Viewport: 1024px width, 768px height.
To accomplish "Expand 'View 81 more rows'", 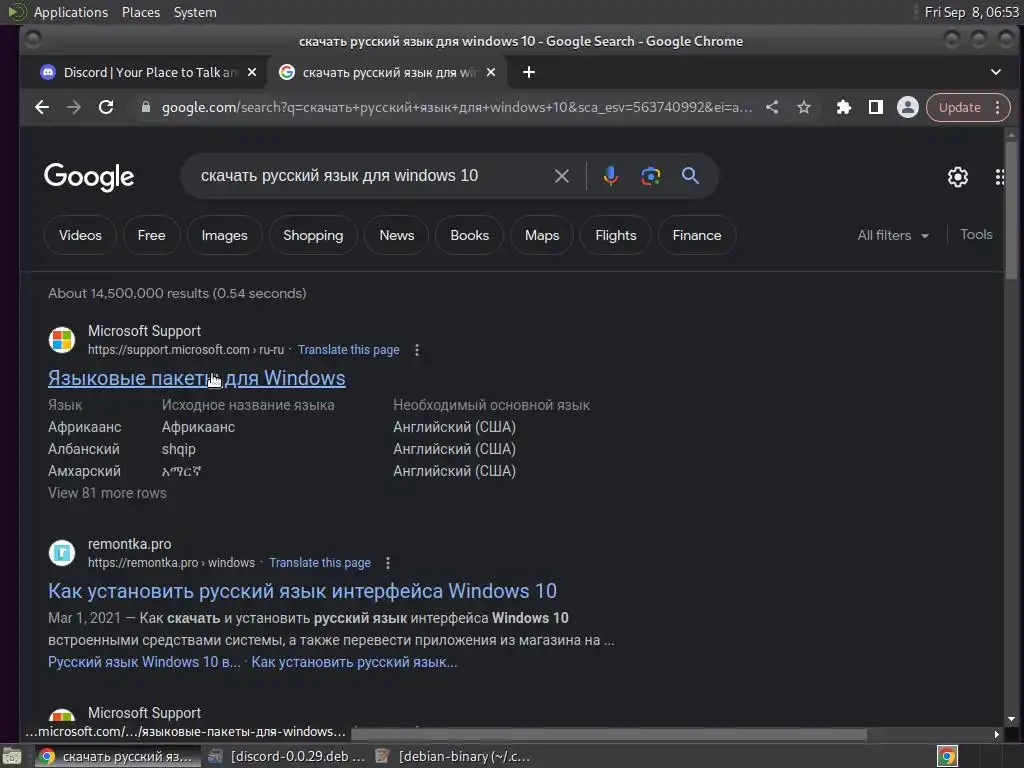I will 107,493.
